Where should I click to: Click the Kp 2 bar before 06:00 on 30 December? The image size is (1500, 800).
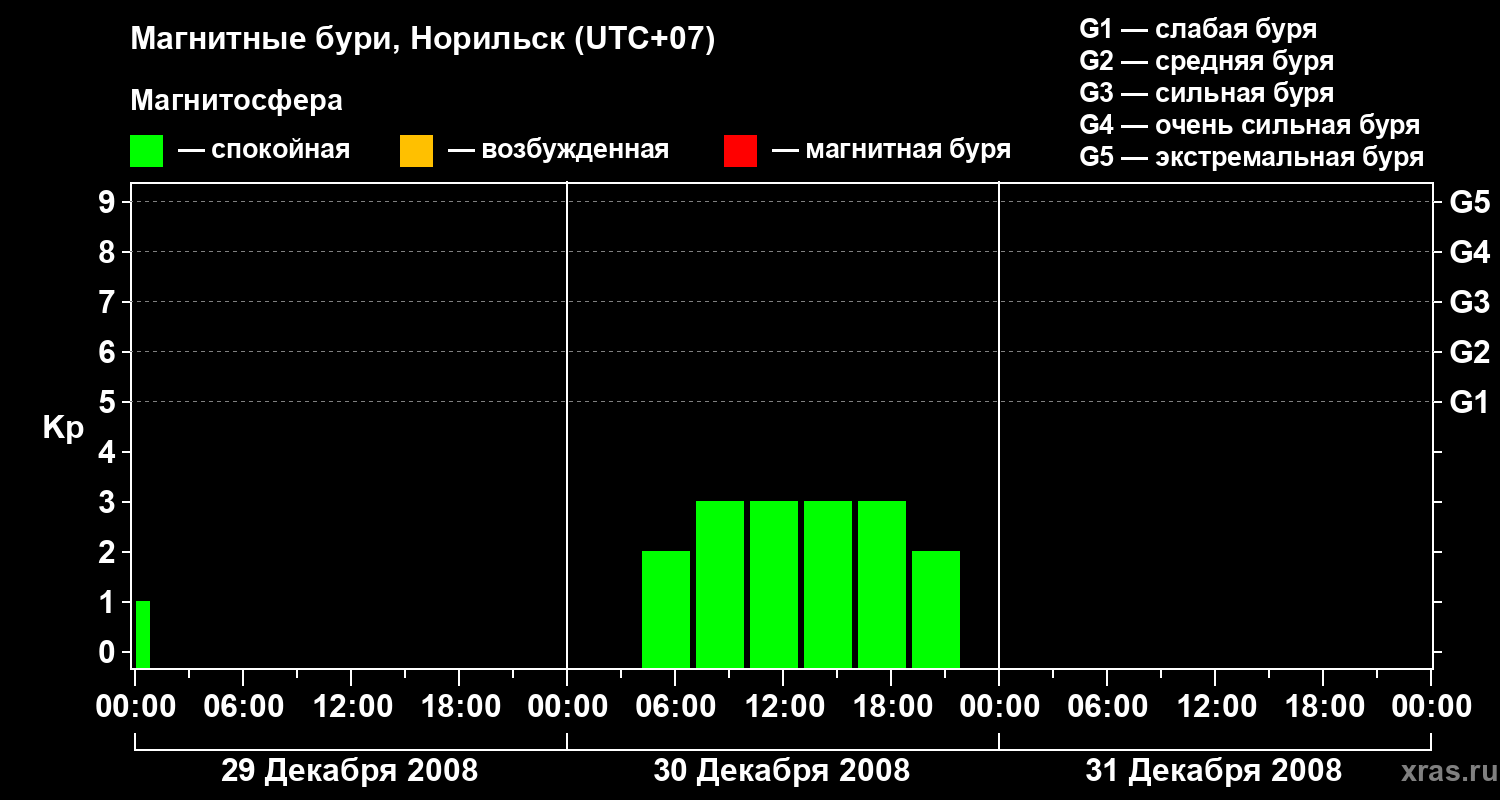(666, 609)
